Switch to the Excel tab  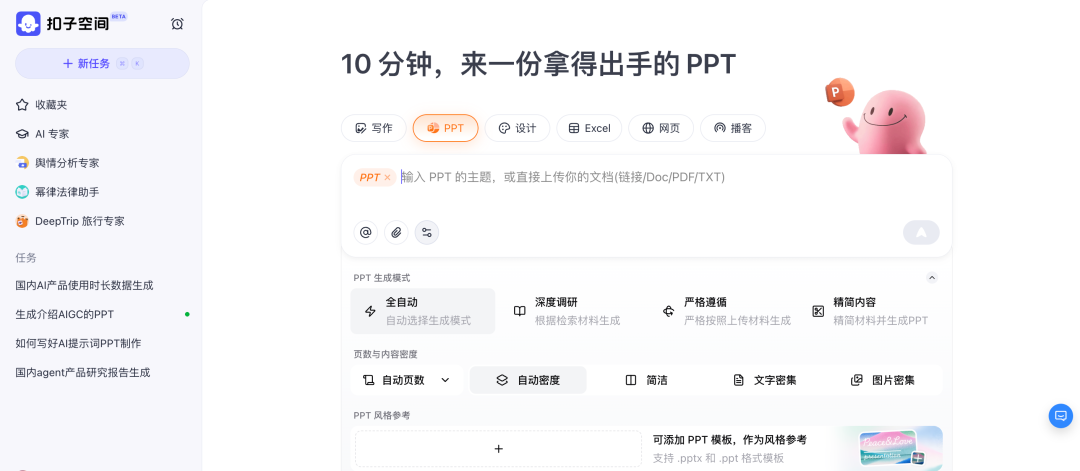pos(589,128)
